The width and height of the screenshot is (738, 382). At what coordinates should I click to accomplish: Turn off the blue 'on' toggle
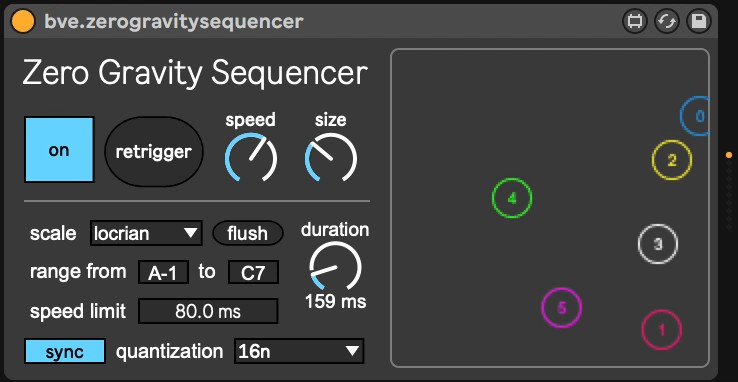coord(59,150)
